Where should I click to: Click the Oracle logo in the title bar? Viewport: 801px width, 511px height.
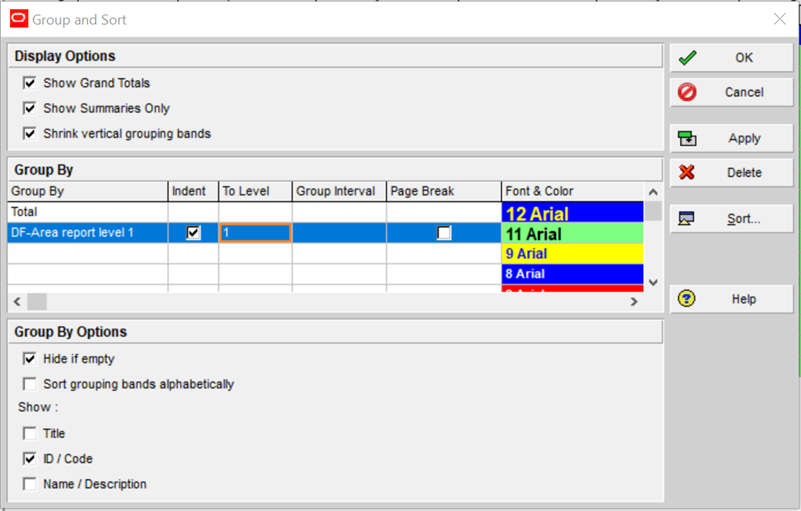19,19
